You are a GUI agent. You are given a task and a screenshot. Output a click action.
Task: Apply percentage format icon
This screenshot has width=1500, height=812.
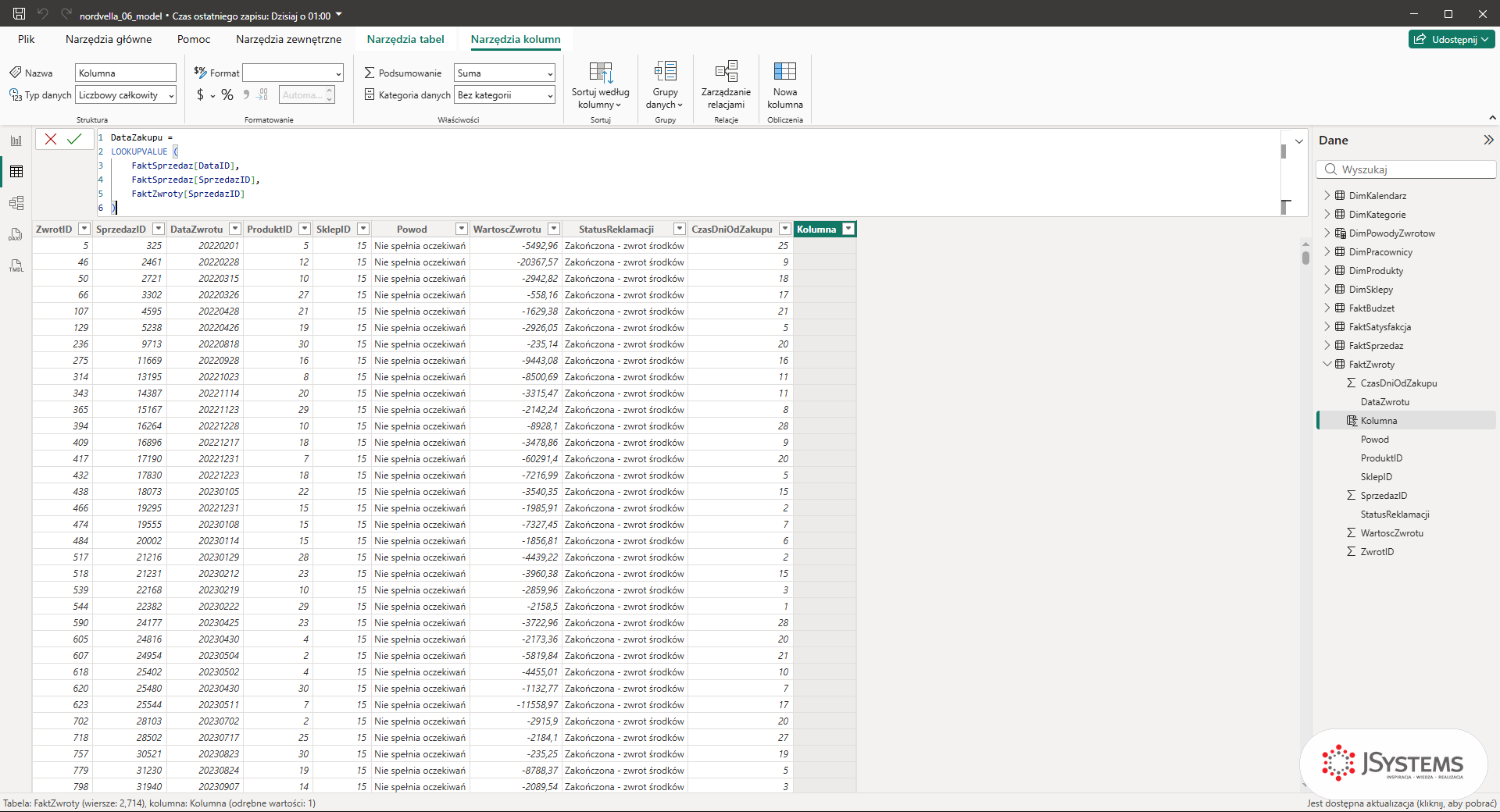tap(227, 94)
